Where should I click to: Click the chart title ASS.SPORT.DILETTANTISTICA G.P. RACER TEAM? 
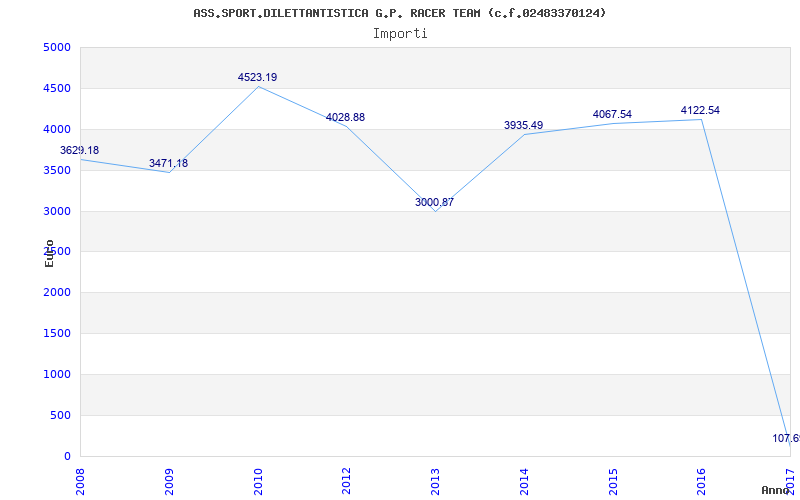(399, 13)
